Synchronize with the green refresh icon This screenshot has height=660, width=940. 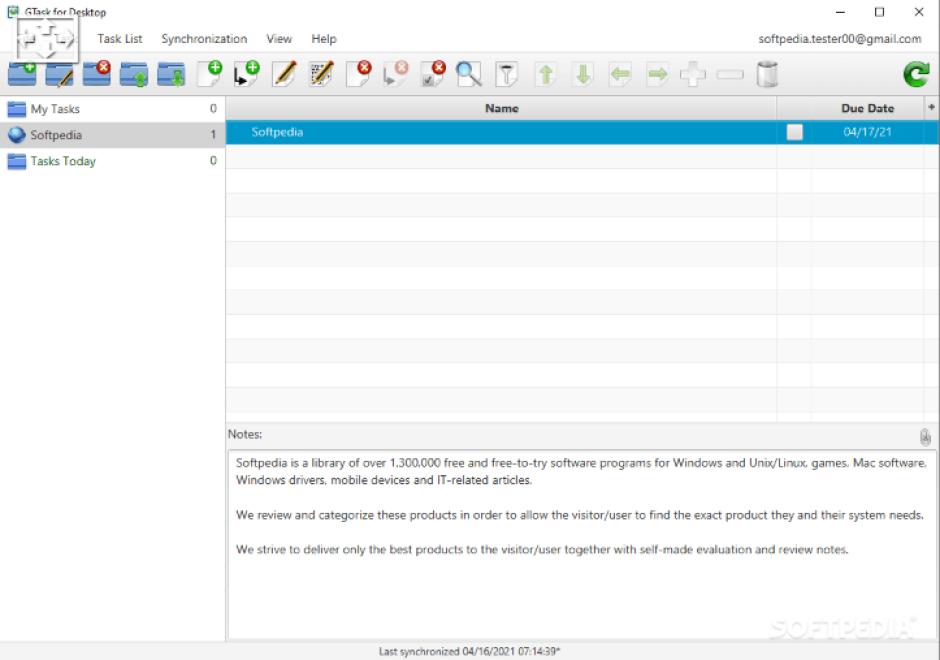916,74
